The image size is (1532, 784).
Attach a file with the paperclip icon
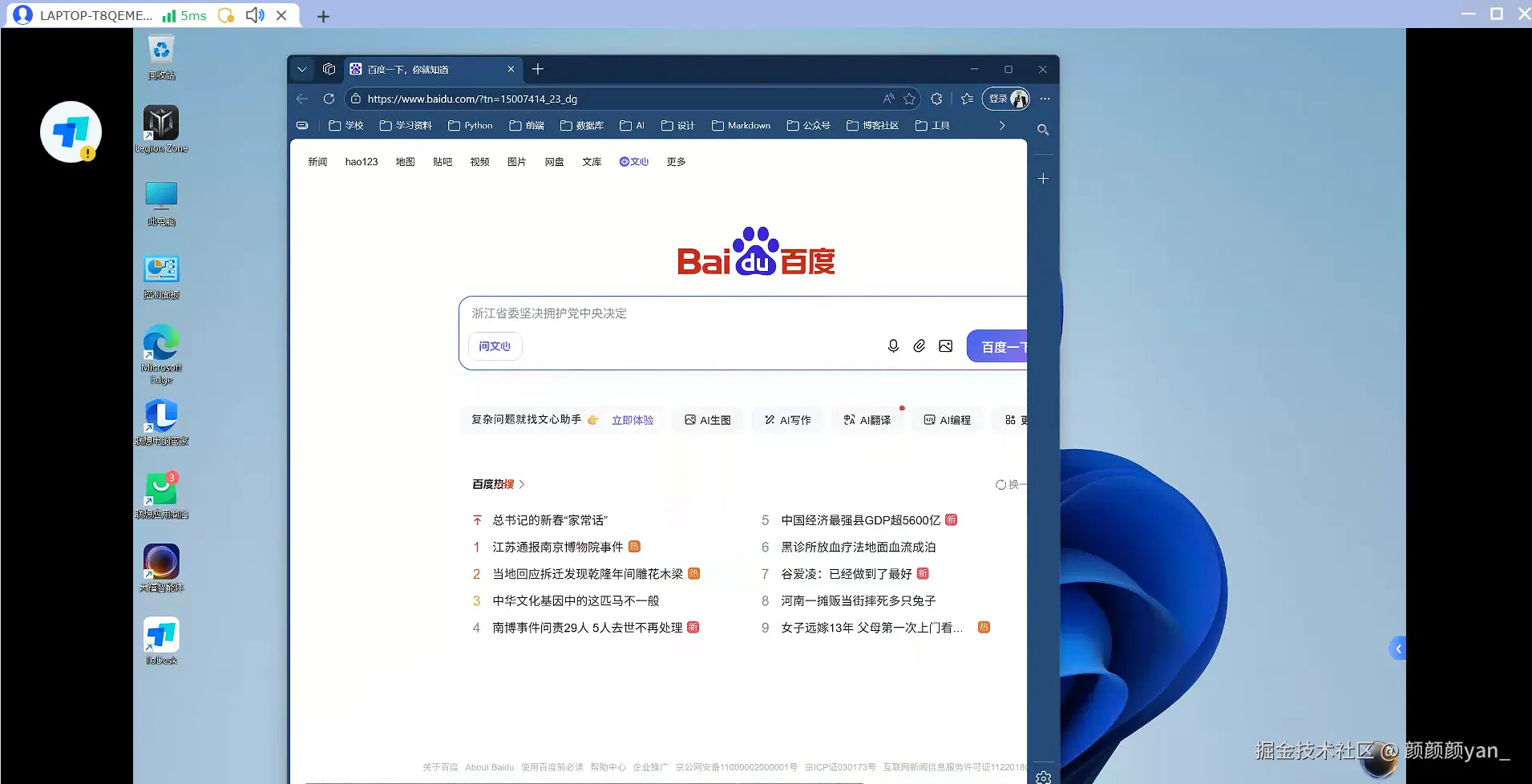coord(920,346)
